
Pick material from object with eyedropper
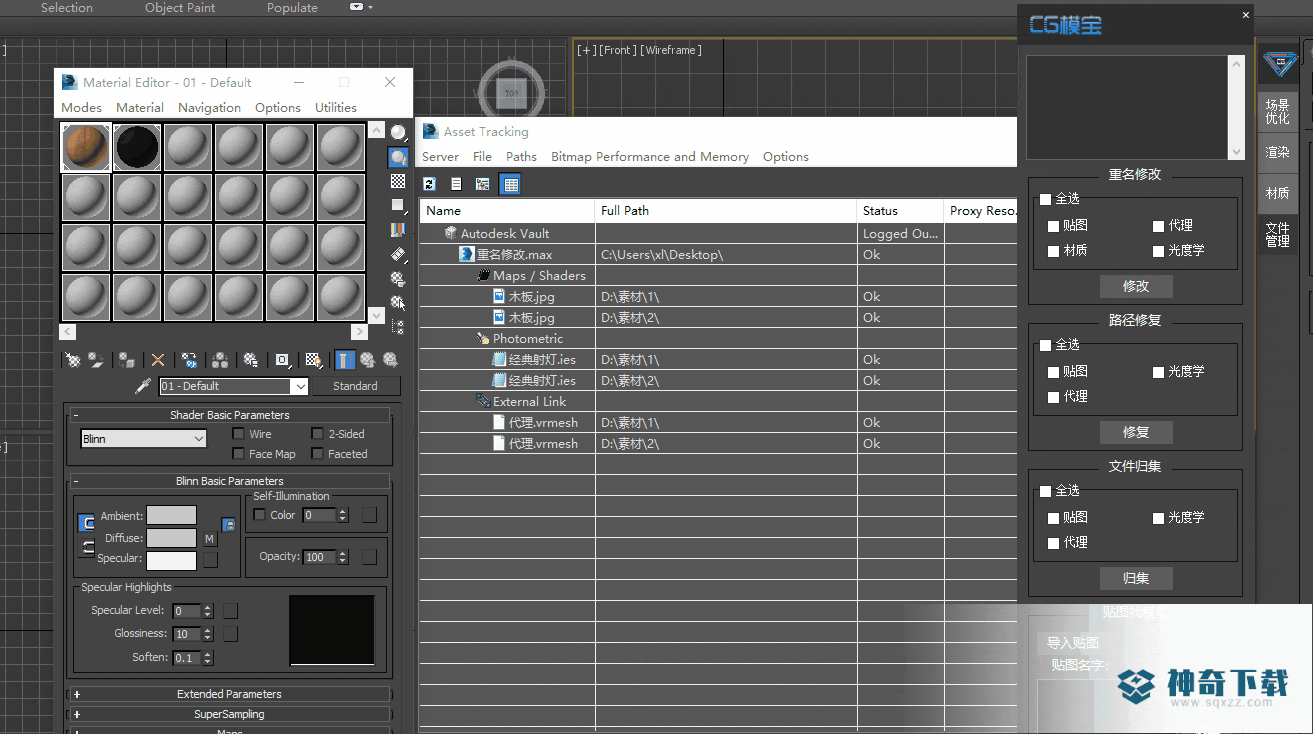(x=143, y=386)
